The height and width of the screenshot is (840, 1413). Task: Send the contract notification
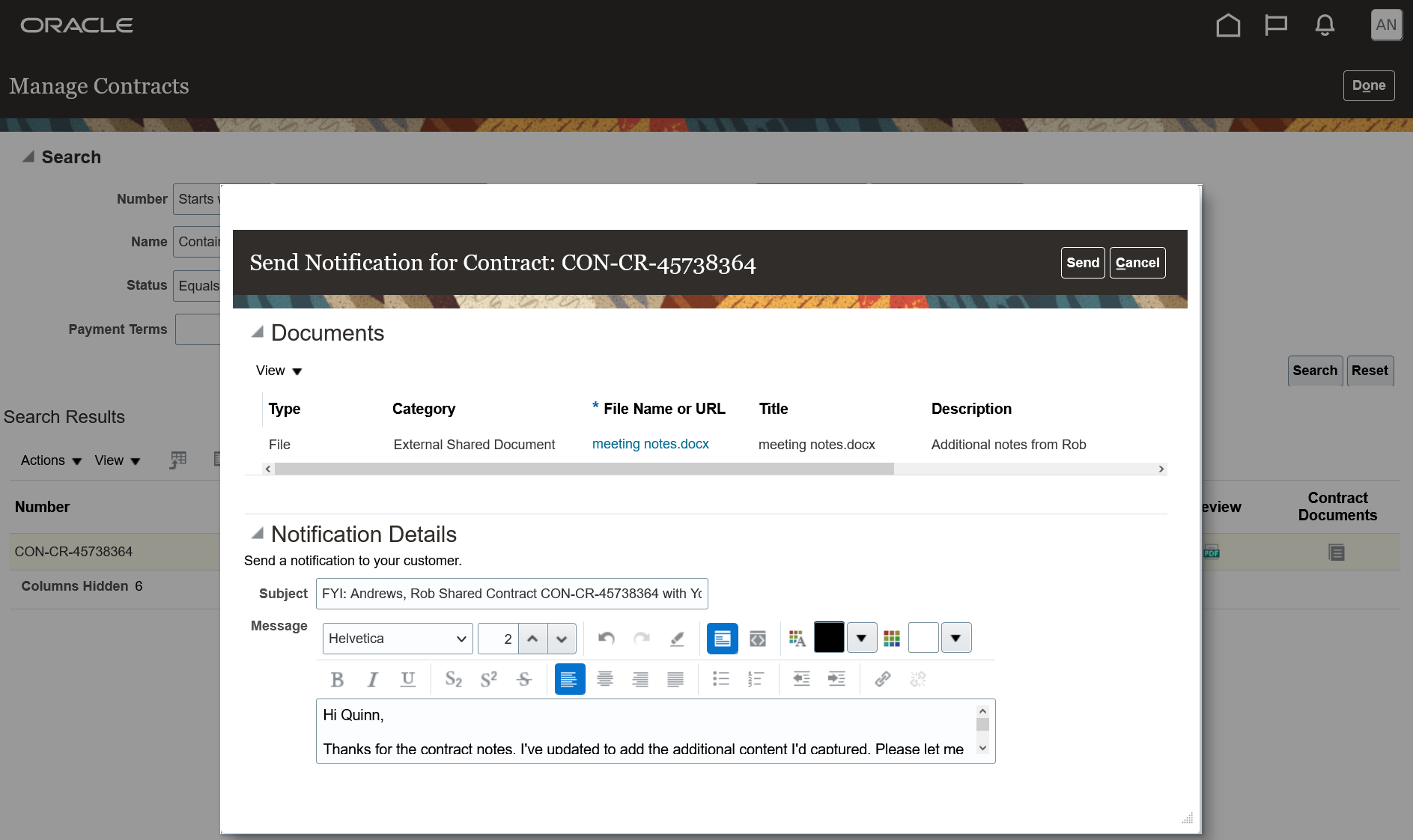pyautogui.click(x=1083, y=263)
